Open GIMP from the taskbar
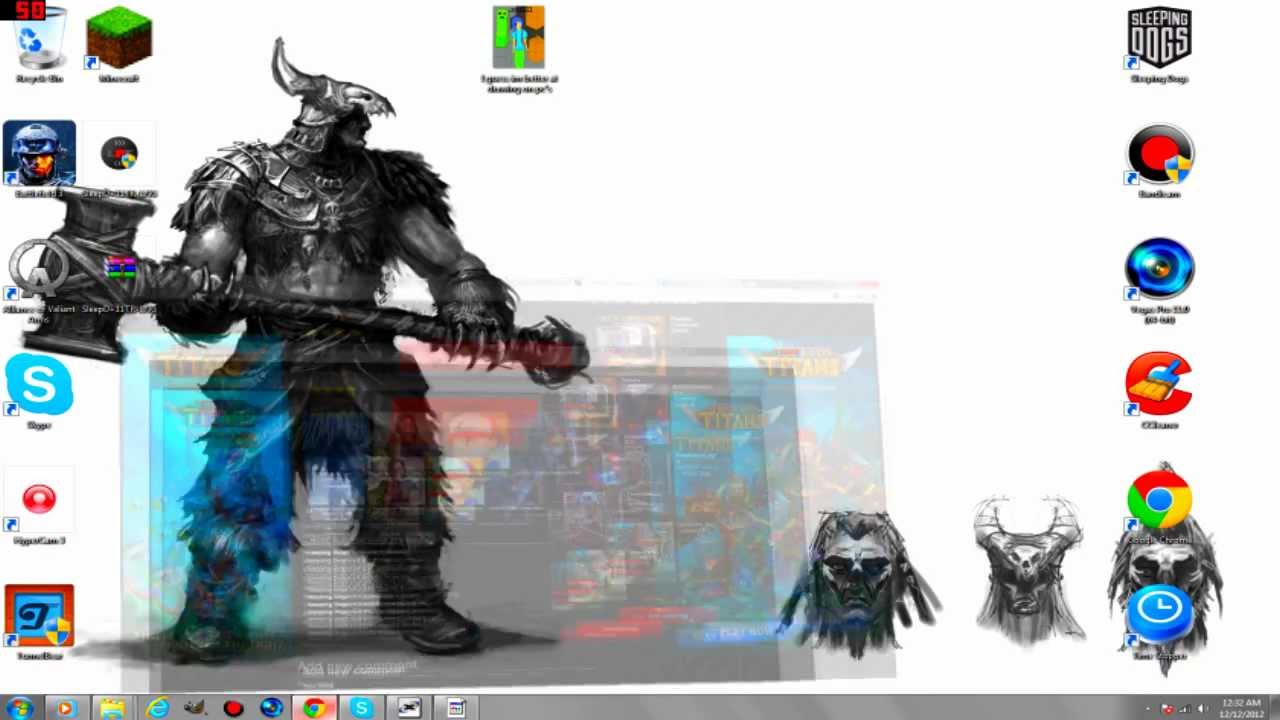 tap(195, 708)
